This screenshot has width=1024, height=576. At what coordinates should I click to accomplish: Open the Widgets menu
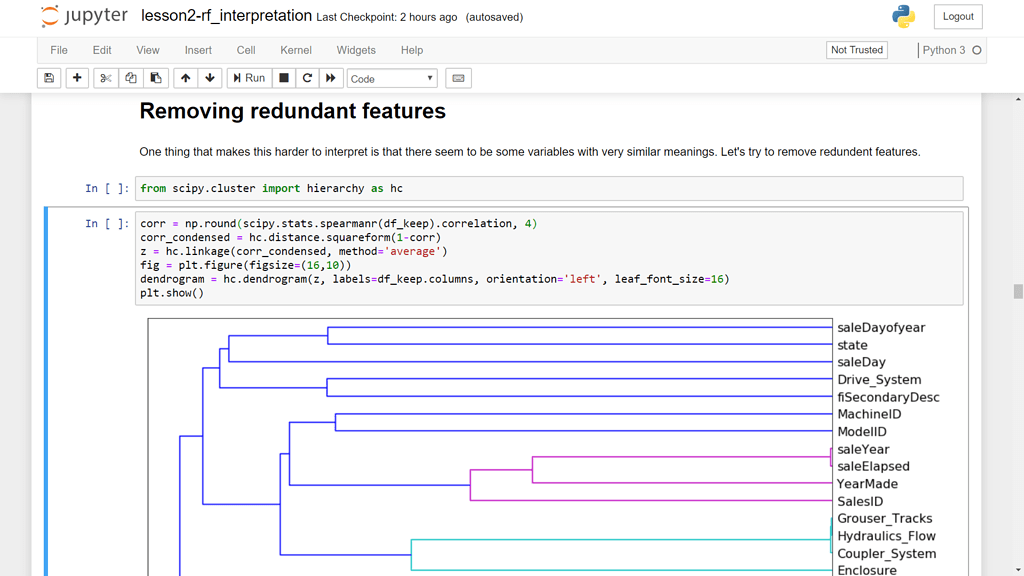click(x=356, y=50)
